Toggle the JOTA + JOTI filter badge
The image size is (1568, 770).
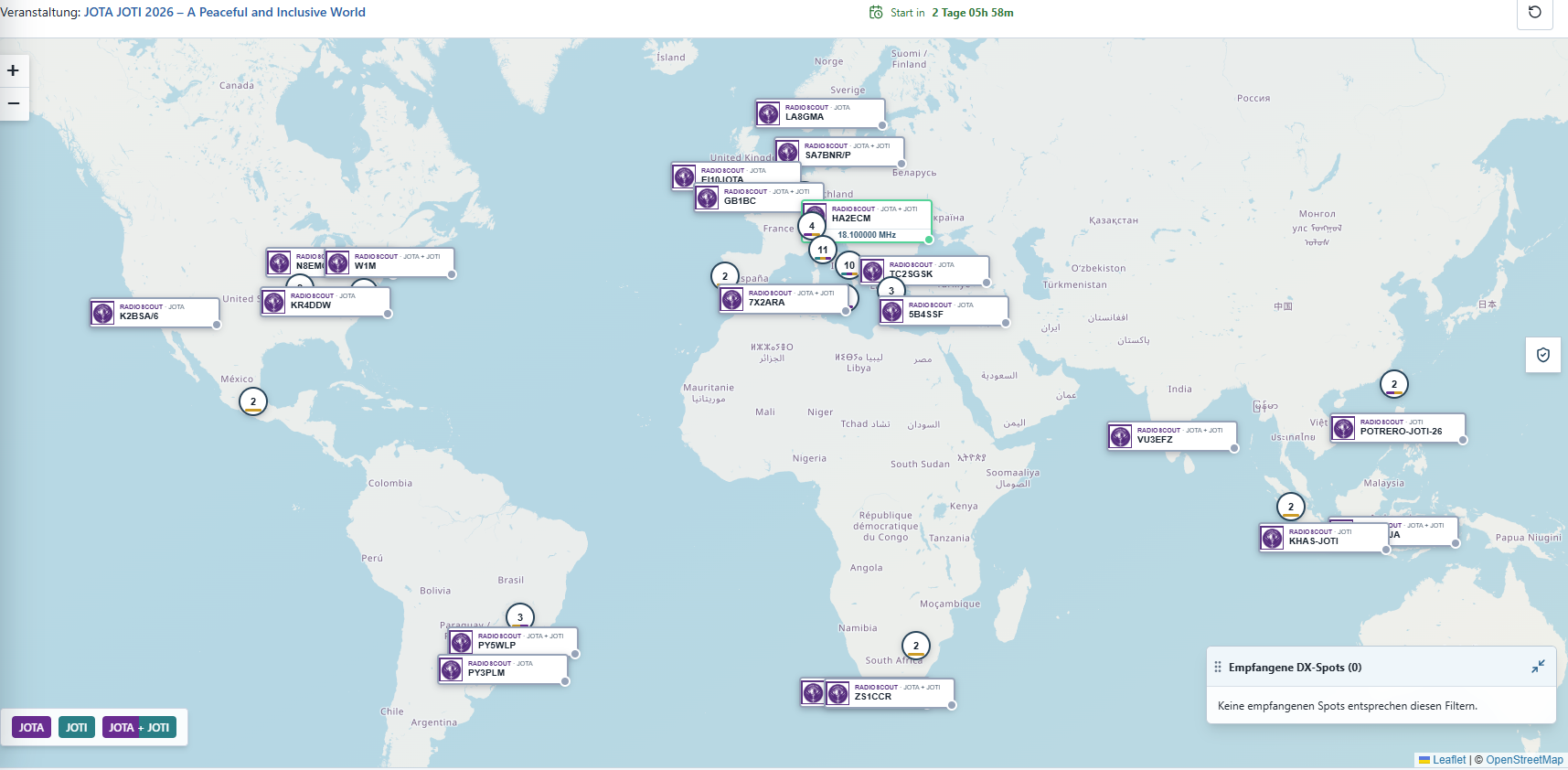coord(140,728)
